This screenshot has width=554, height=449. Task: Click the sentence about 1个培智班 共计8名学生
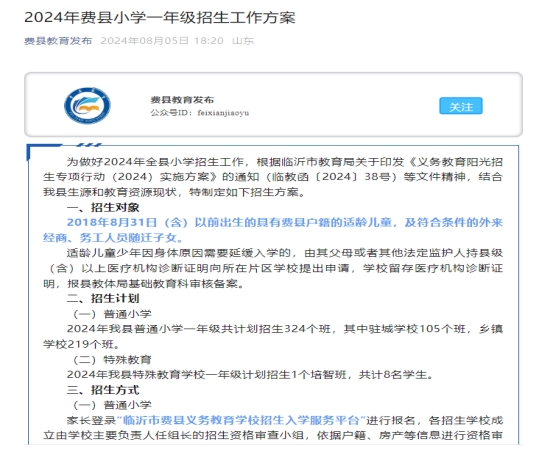(250, 374)
